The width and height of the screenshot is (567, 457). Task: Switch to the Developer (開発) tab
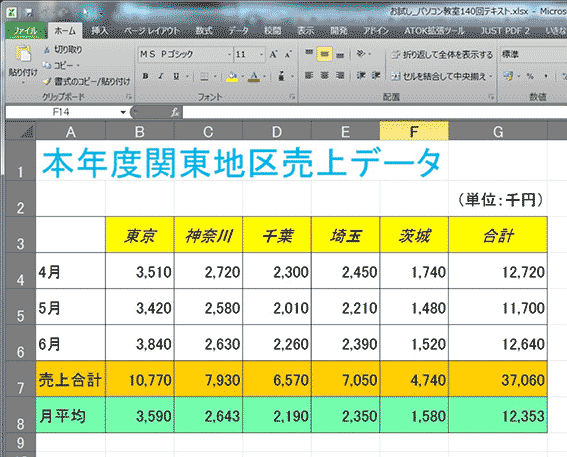click(339, 31)
